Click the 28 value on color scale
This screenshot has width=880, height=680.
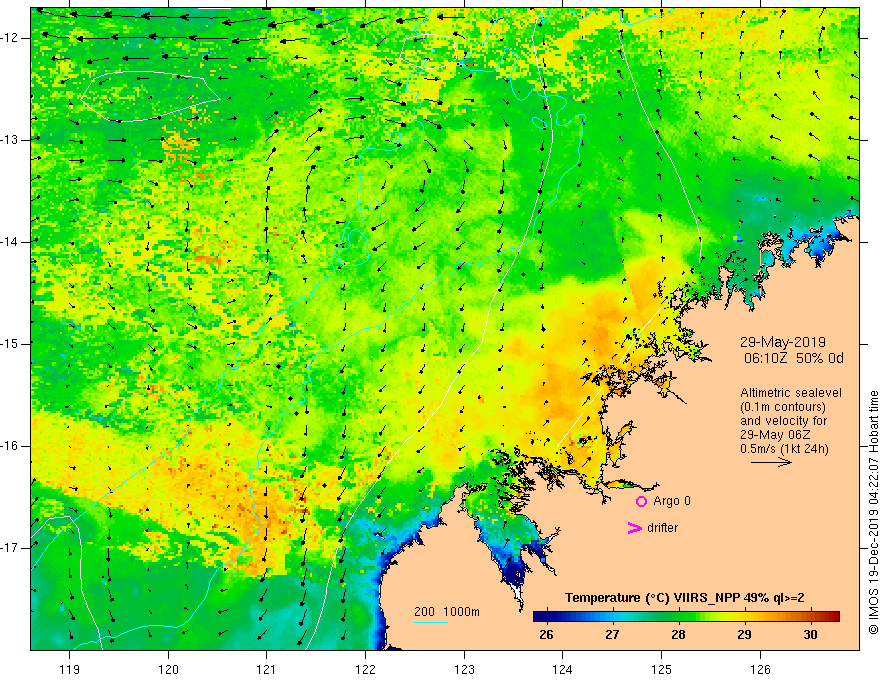pyautogui.click(x=678, y=635)
